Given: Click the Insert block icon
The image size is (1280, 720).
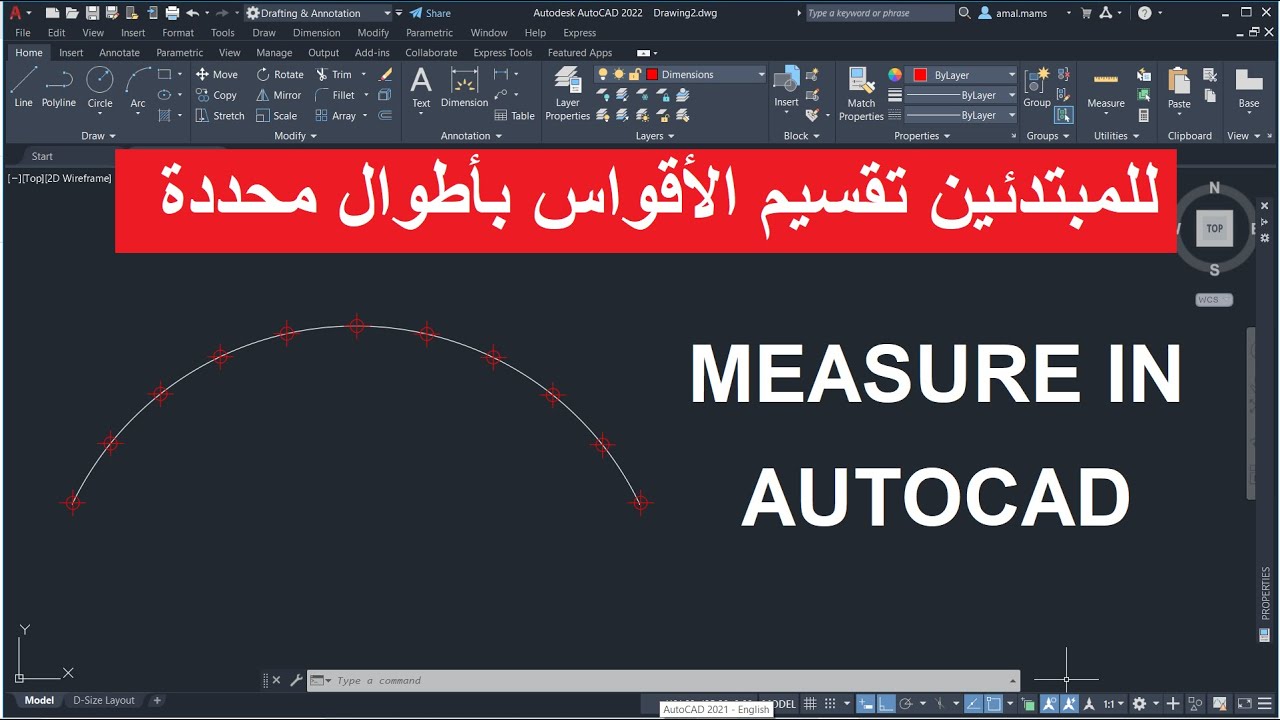Looking at the screenshot, I should pyautogui.click(x=786, y=88).
